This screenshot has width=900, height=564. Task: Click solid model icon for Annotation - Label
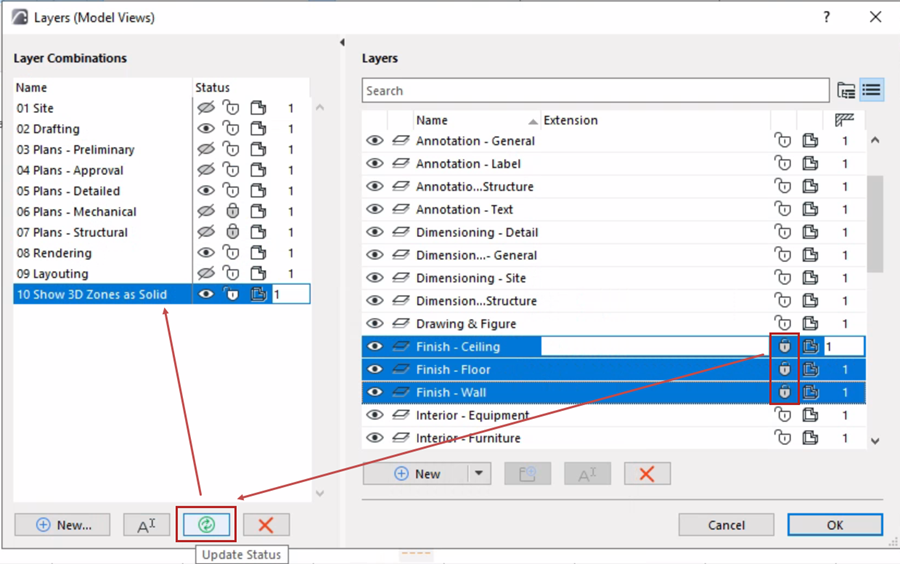click(810, 164)
